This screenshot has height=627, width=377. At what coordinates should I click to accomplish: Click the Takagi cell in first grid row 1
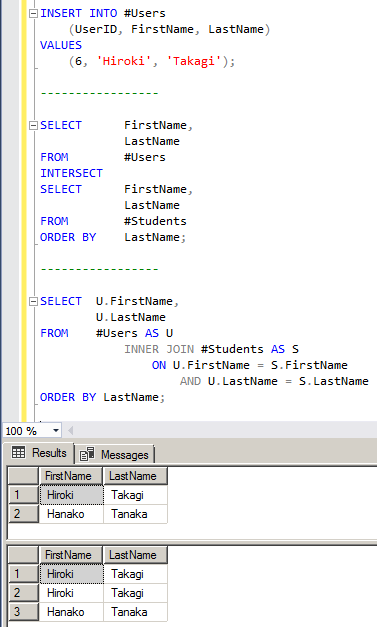coord(135,495)
